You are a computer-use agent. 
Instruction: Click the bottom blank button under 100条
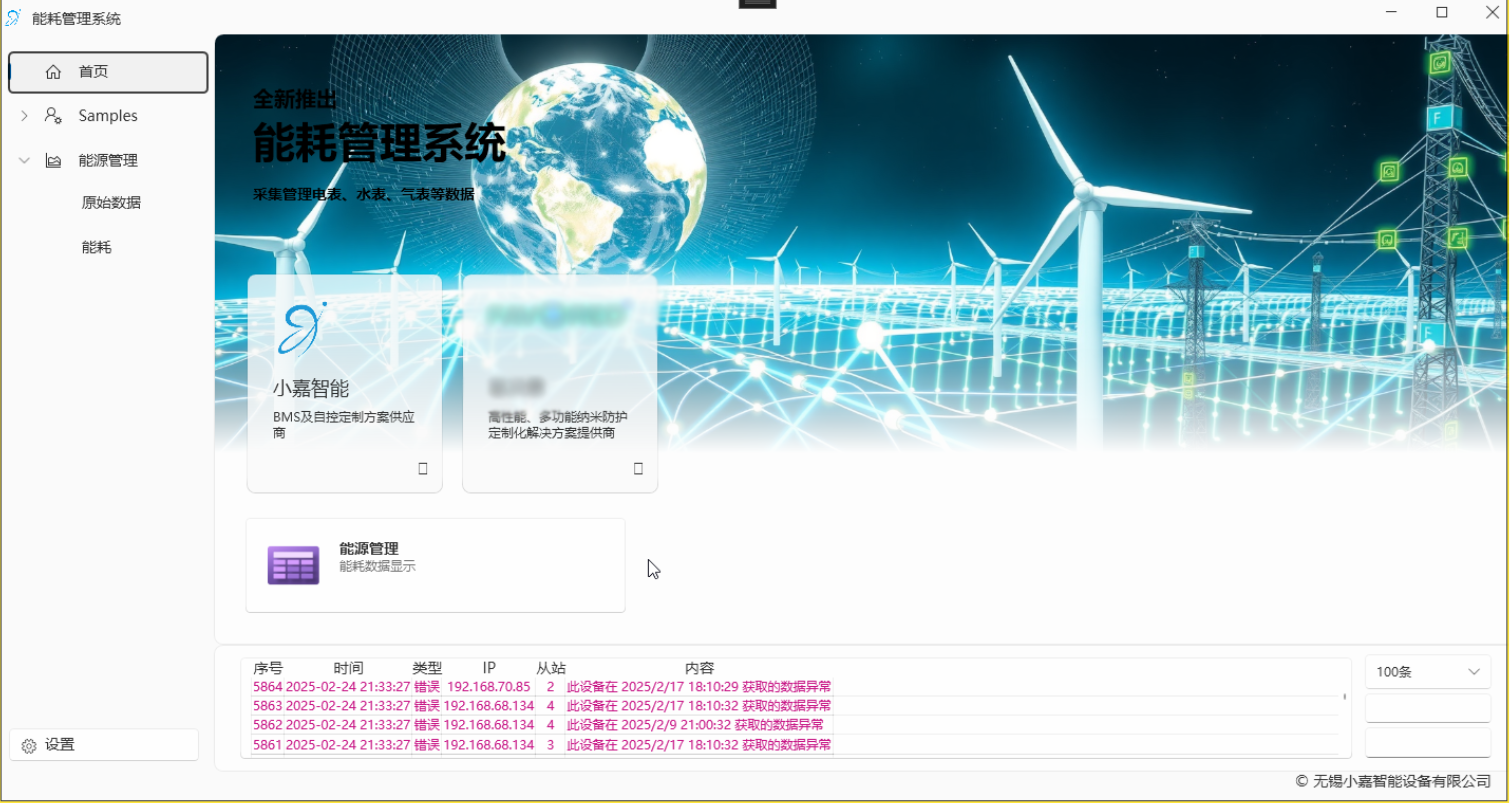pos(1427,742)
